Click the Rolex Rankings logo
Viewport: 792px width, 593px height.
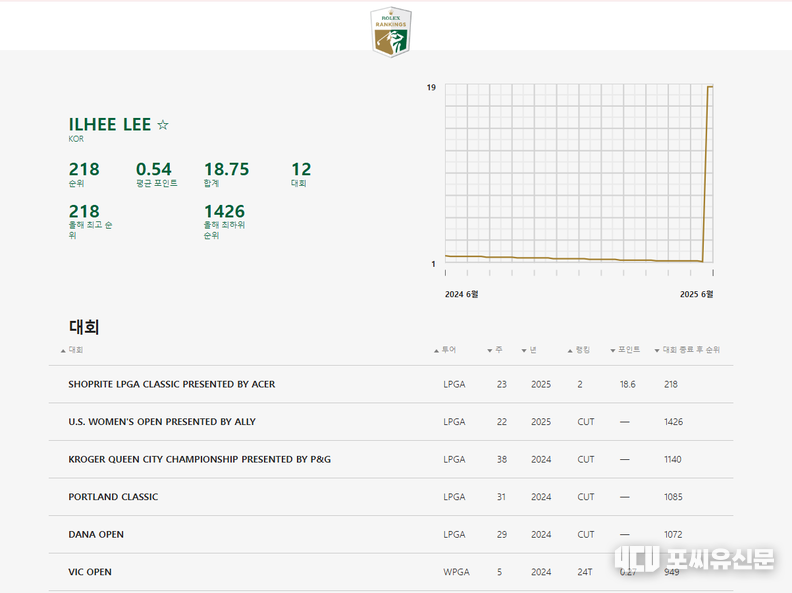click(391, 31)
